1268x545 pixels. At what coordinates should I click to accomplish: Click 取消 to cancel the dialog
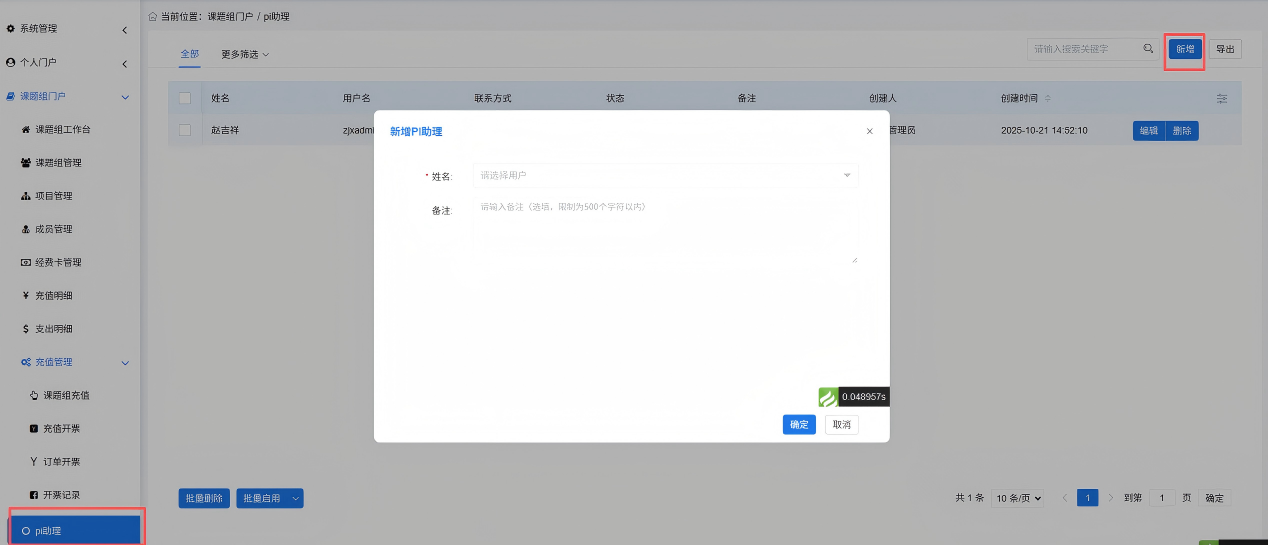(x=841, y=425)
